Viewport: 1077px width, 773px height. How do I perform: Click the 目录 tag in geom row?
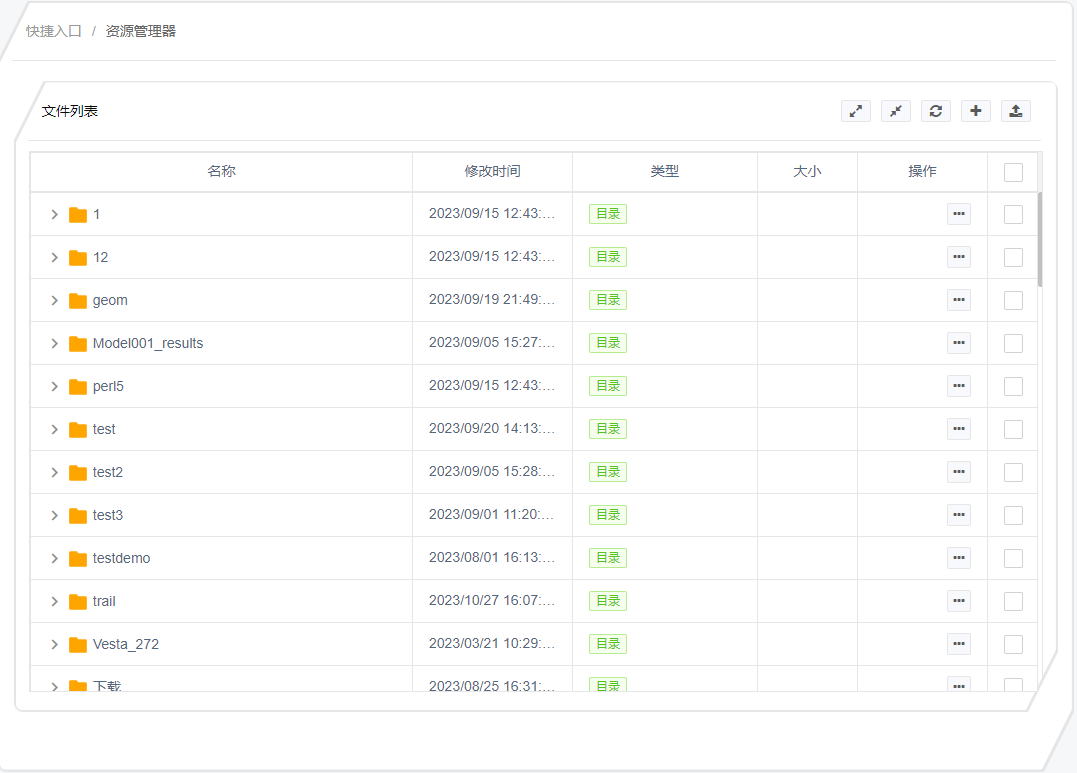(608, 300)
